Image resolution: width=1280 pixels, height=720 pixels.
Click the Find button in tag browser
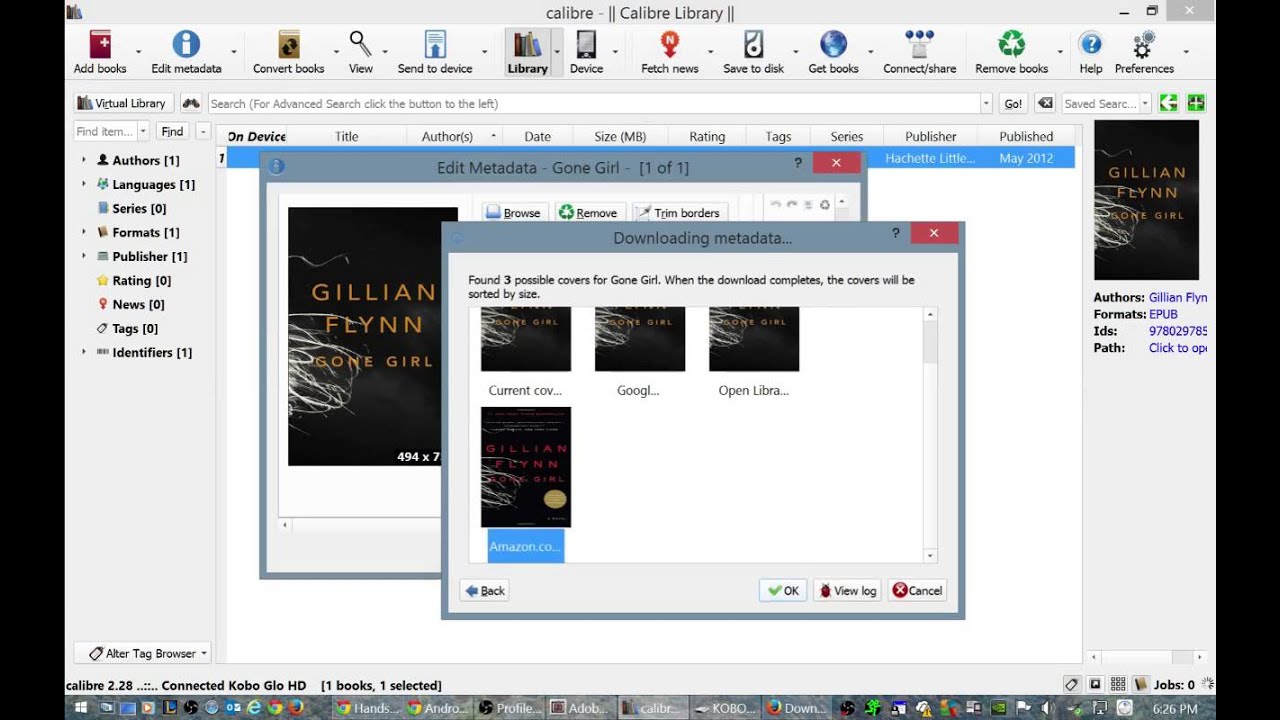pyautogui.click(x=172, y=131)
